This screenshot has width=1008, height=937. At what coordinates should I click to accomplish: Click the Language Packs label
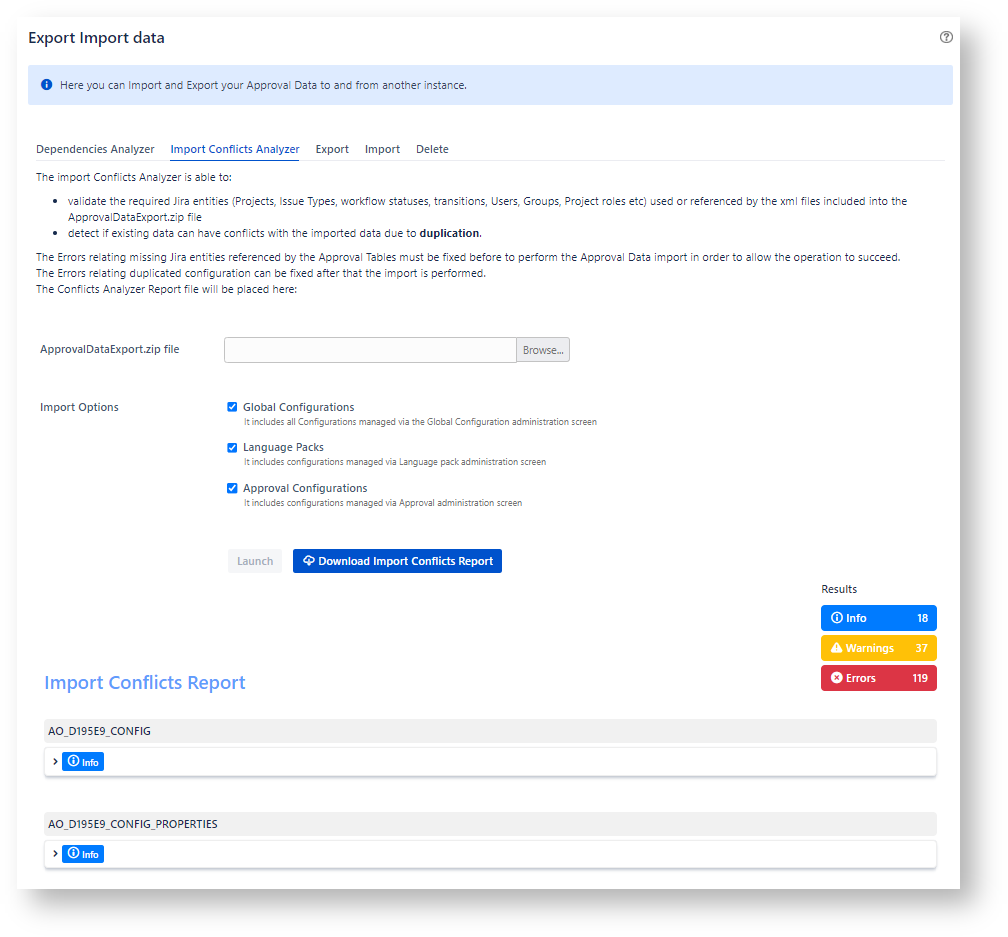pyautogui.click(x=283, y=447)
